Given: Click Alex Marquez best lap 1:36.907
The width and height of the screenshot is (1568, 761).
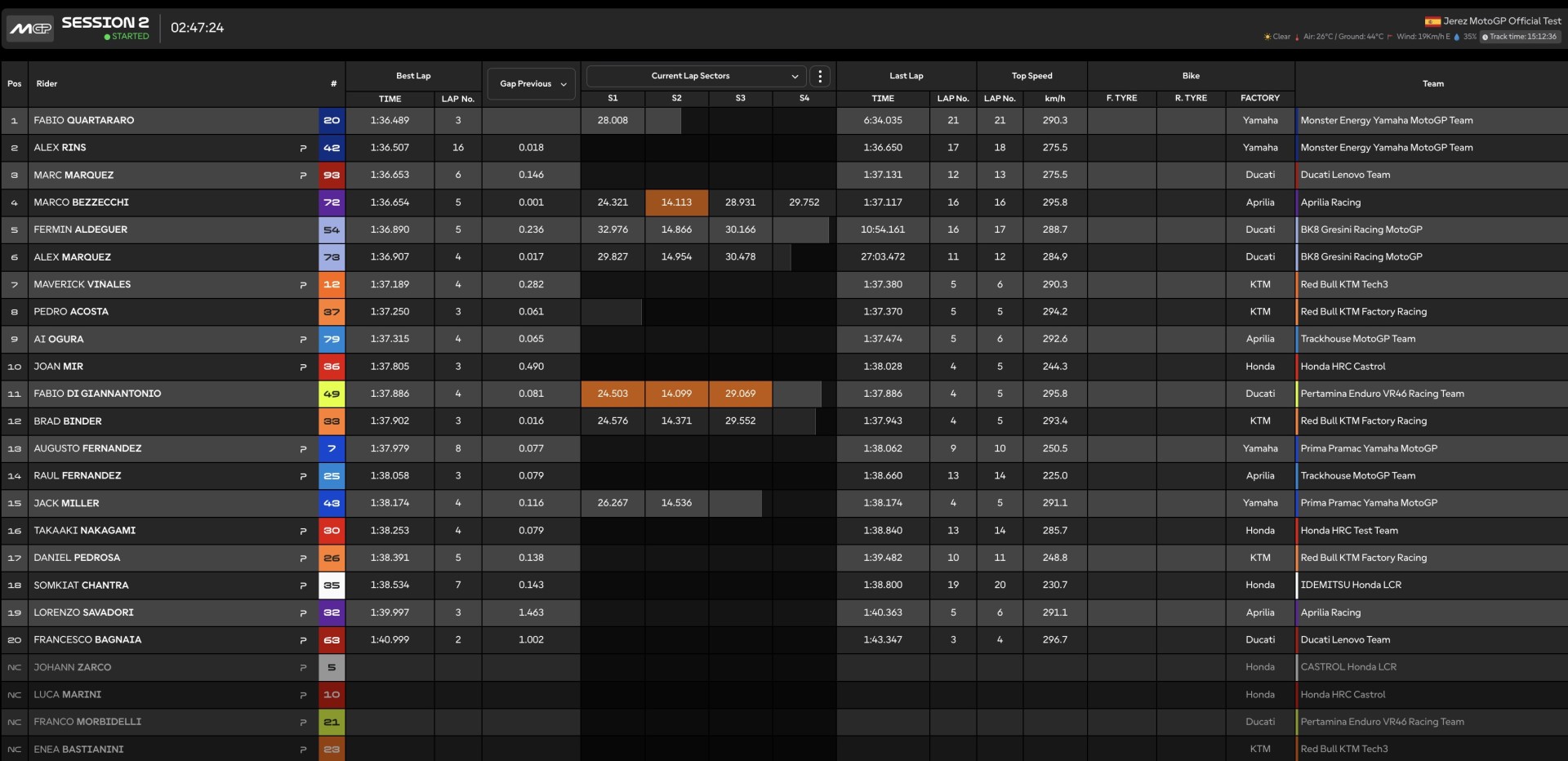Looking at the screenshot, I should coord(390,257).
